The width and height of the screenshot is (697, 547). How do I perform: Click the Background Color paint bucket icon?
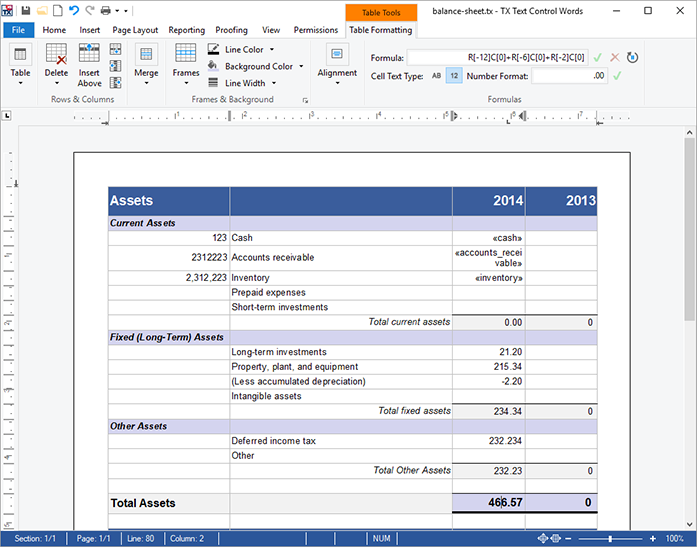pyautogui.click(x=213, y=66)
